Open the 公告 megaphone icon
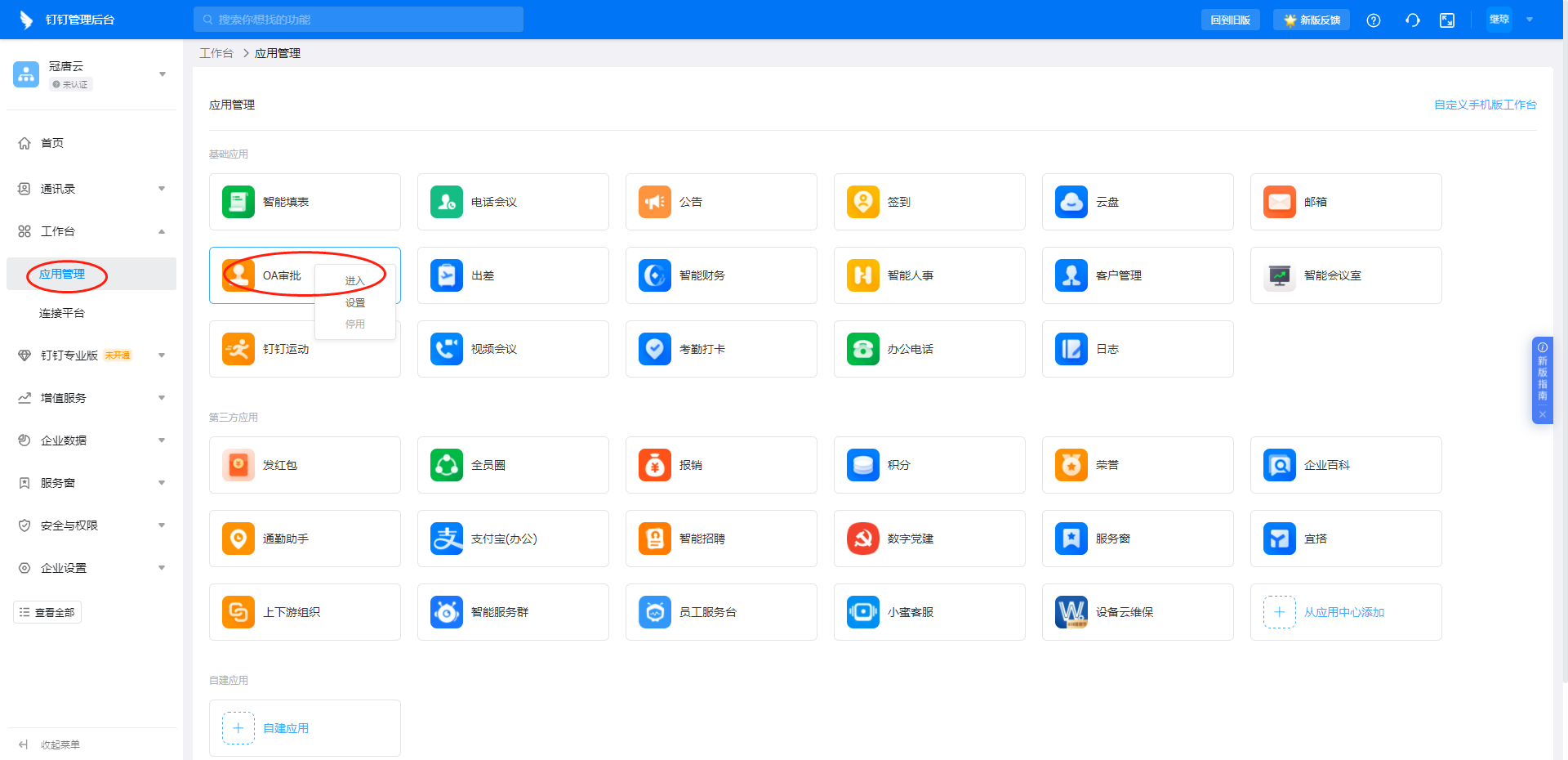Viewport: 1568px width, 760px height. tap(655, 202)
